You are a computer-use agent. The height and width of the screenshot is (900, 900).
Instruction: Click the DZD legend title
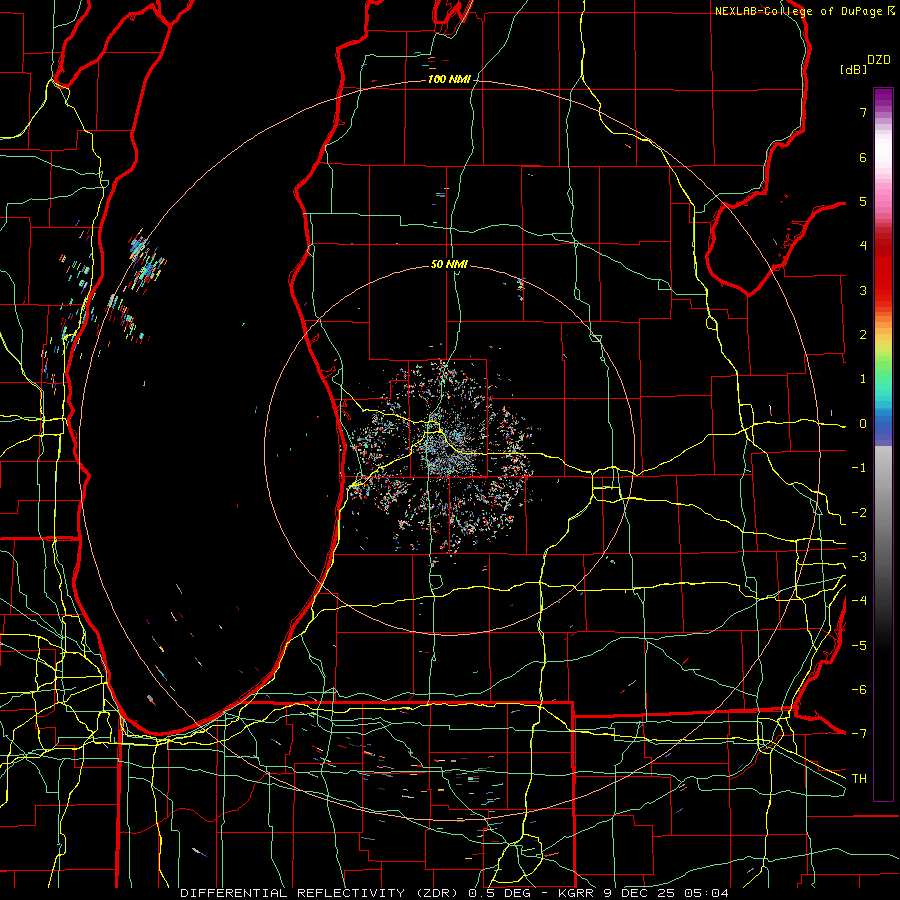pos(879,60)
